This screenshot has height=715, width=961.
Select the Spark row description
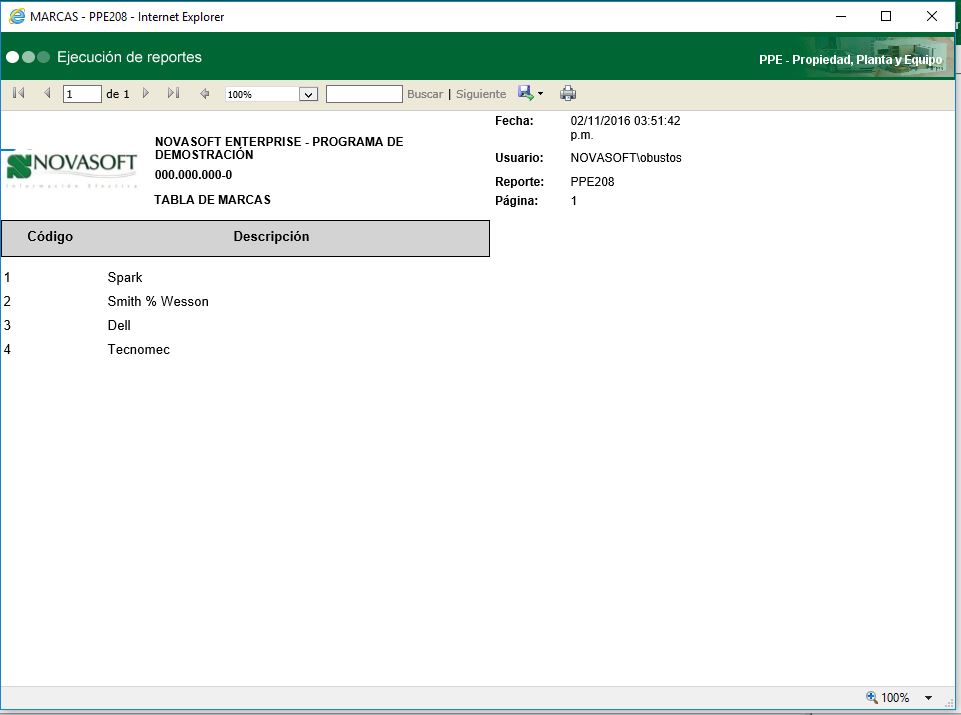point(125,278)
